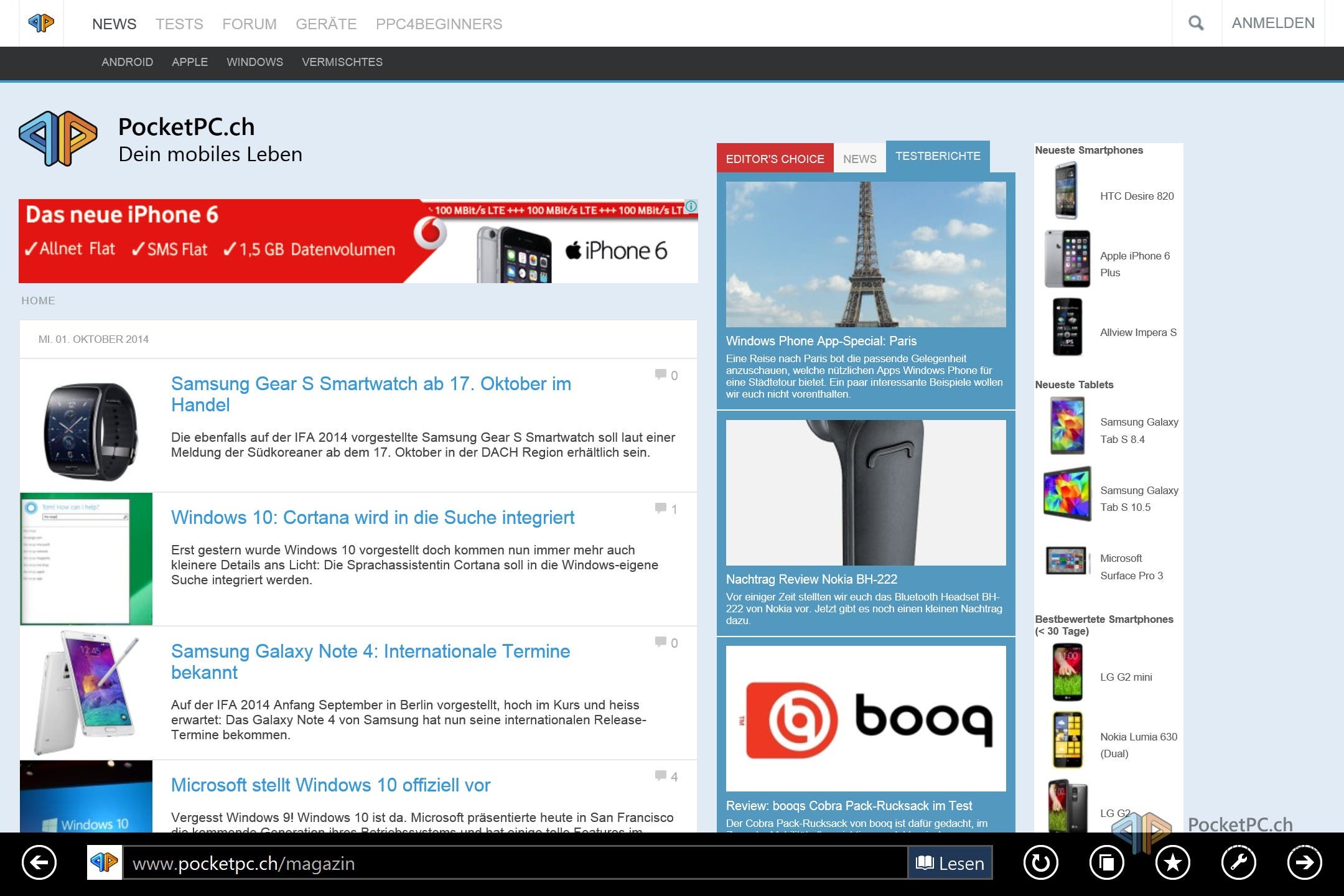Reload the page with the refresh icon

click(1040, 863)
